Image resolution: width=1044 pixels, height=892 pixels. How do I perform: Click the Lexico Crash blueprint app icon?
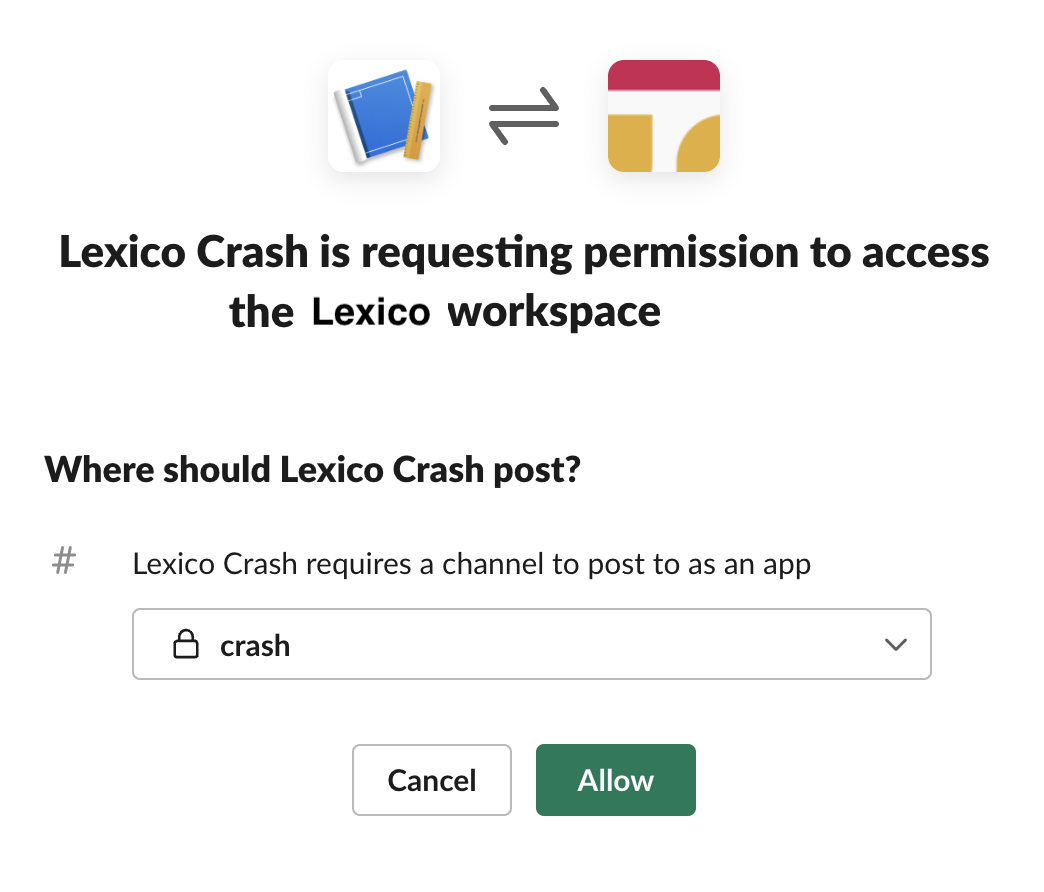pos(384,116)
